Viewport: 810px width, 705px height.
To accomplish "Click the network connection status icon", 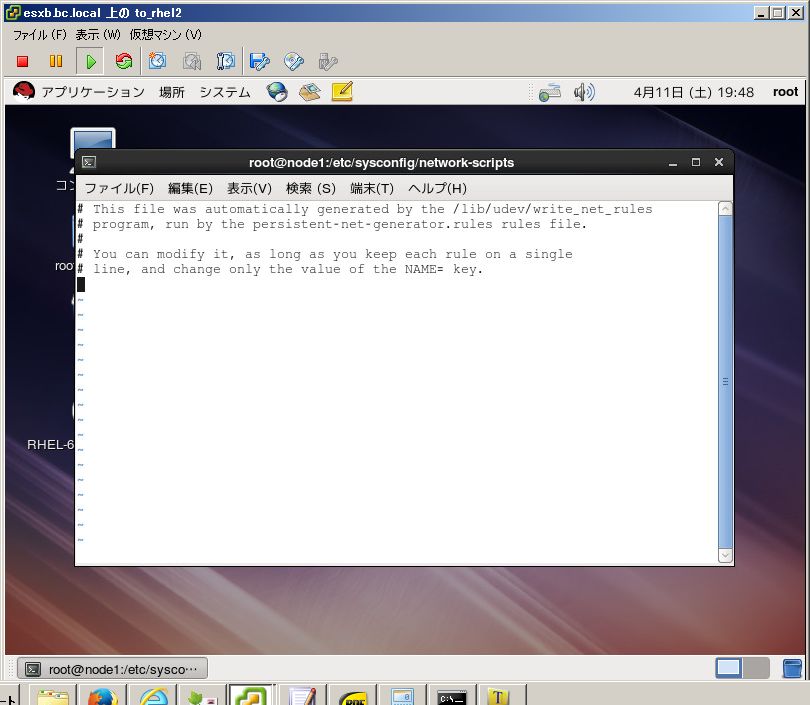I will pos(550,92).
